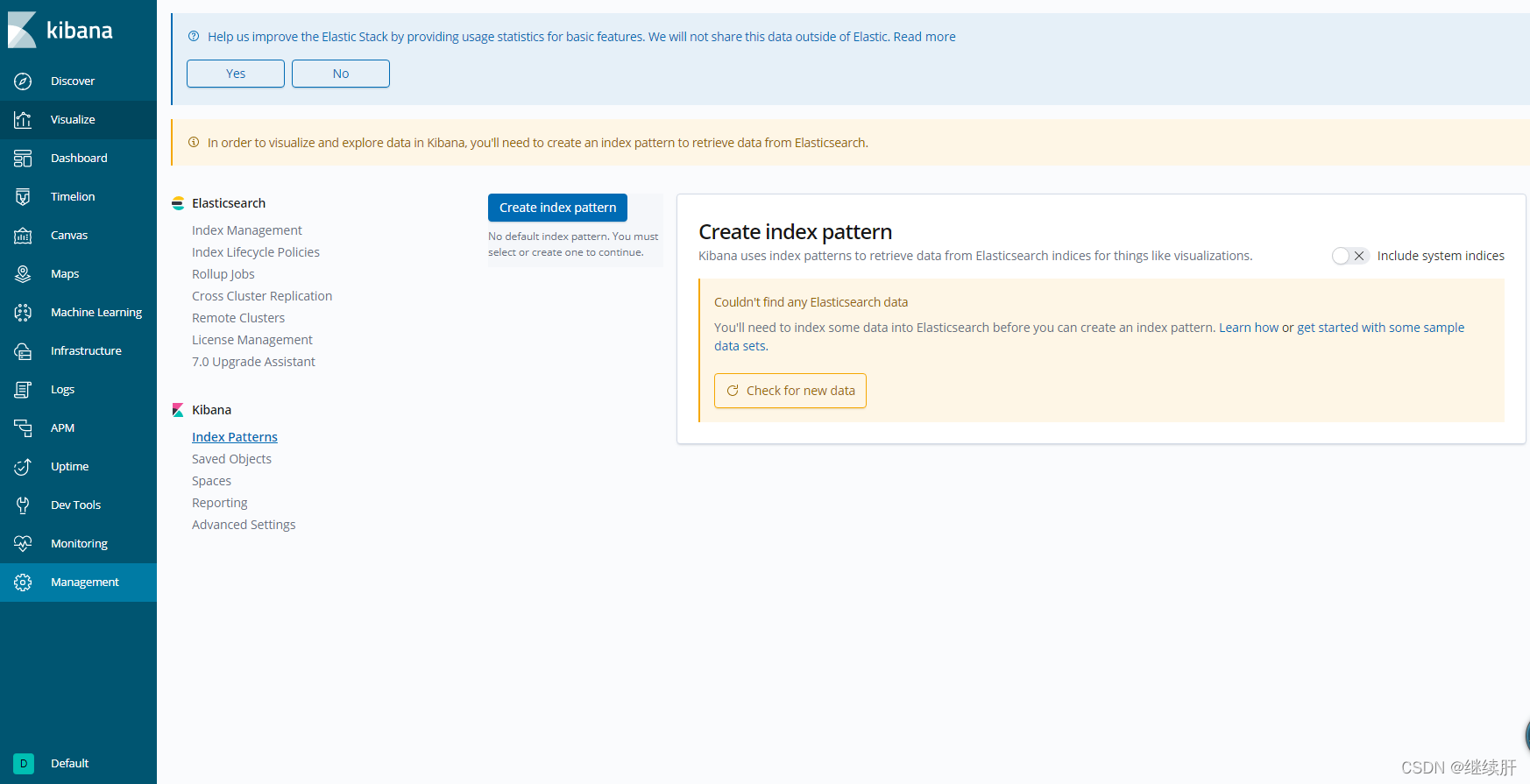Click the Timelion label in sidebar
Image resolution: width=1530 pixels, height=784 pixels.
73,197
